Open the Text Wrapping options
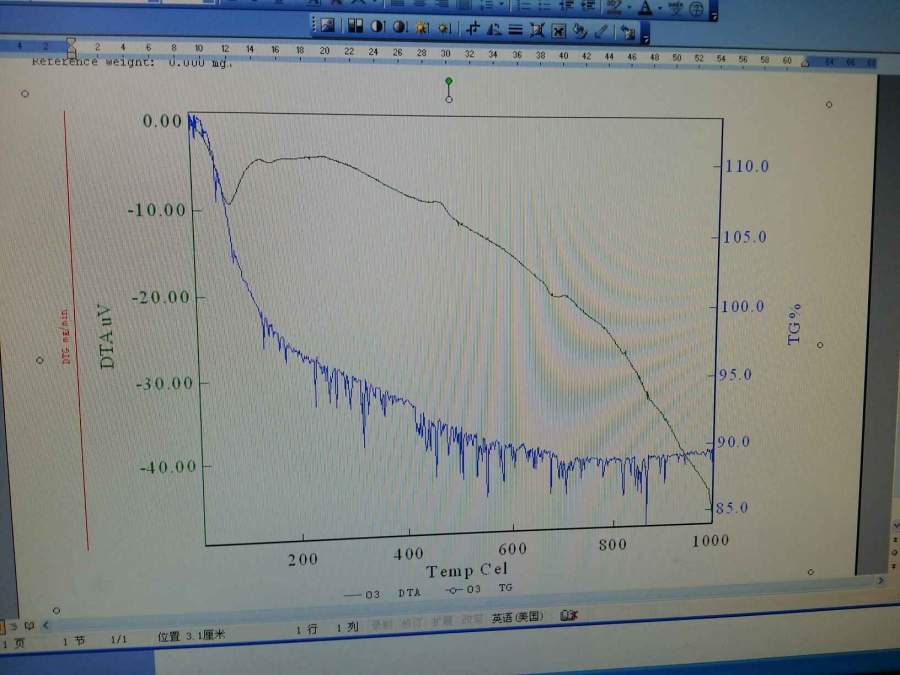This screenshot has height=675, width=900. click(558, 30)
